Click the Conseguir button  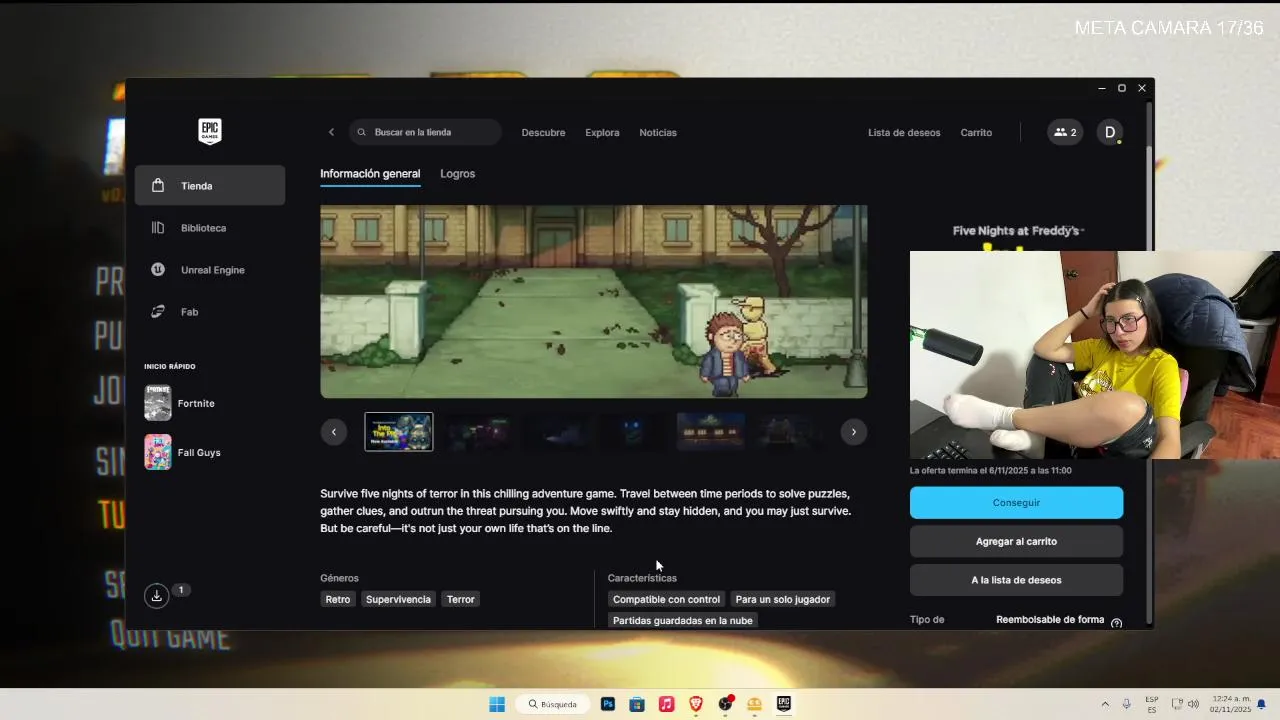(1016, 503)
